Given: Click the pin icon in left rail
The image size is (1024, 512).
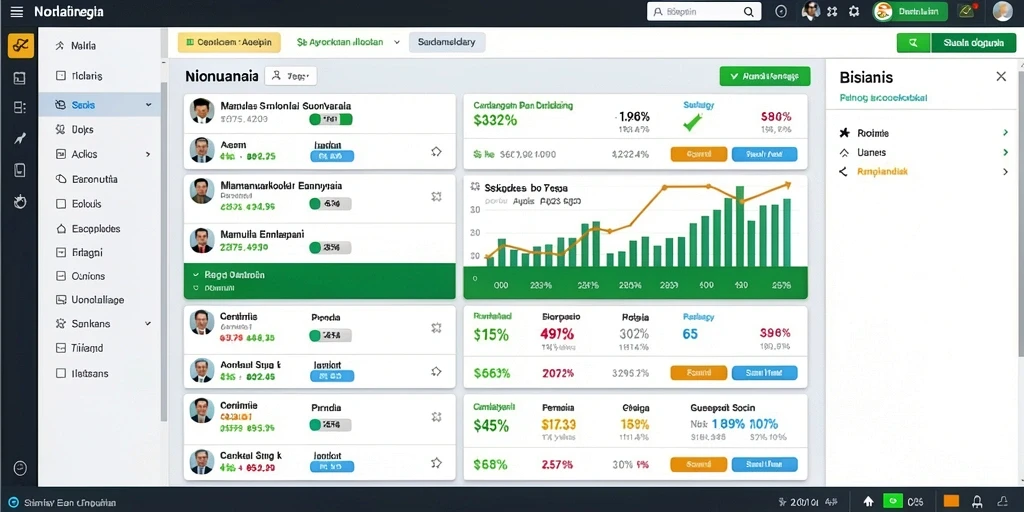Looking at the screenshot, I should click(x=20, y=138).
